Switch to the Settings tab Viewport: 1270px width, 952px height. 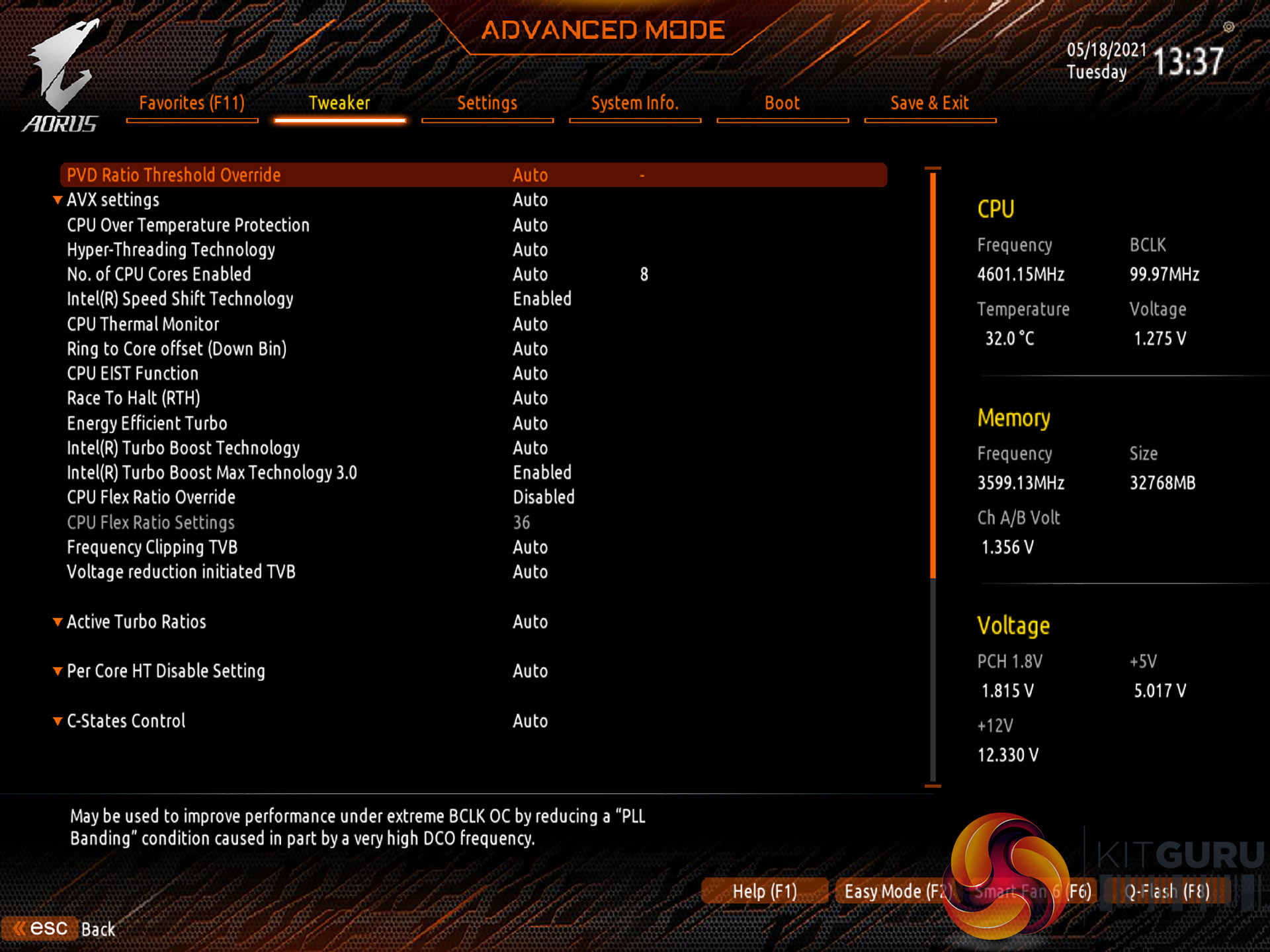pyautogui.click(x=487, y=103)
